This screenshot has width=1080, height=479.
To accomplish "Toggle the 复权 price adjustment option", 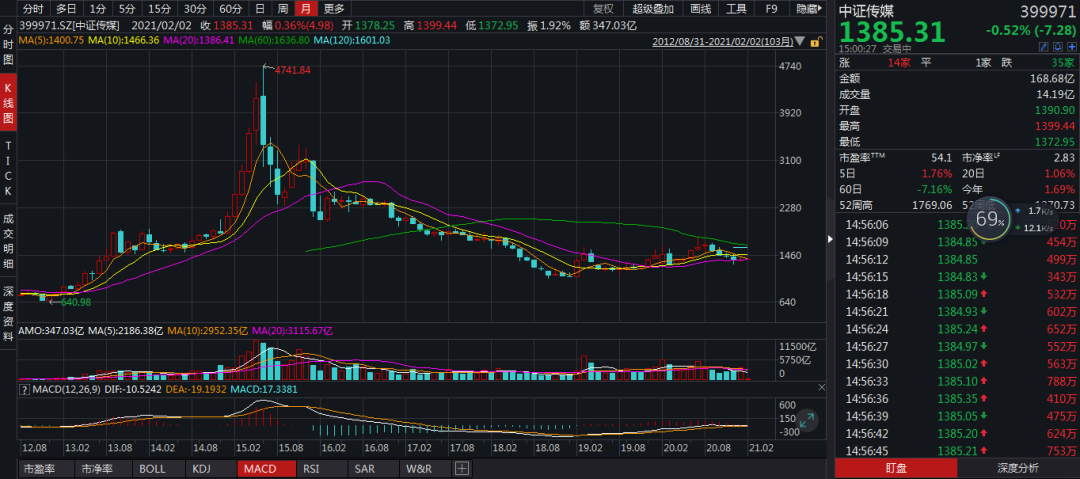I will tap(603, 8).
